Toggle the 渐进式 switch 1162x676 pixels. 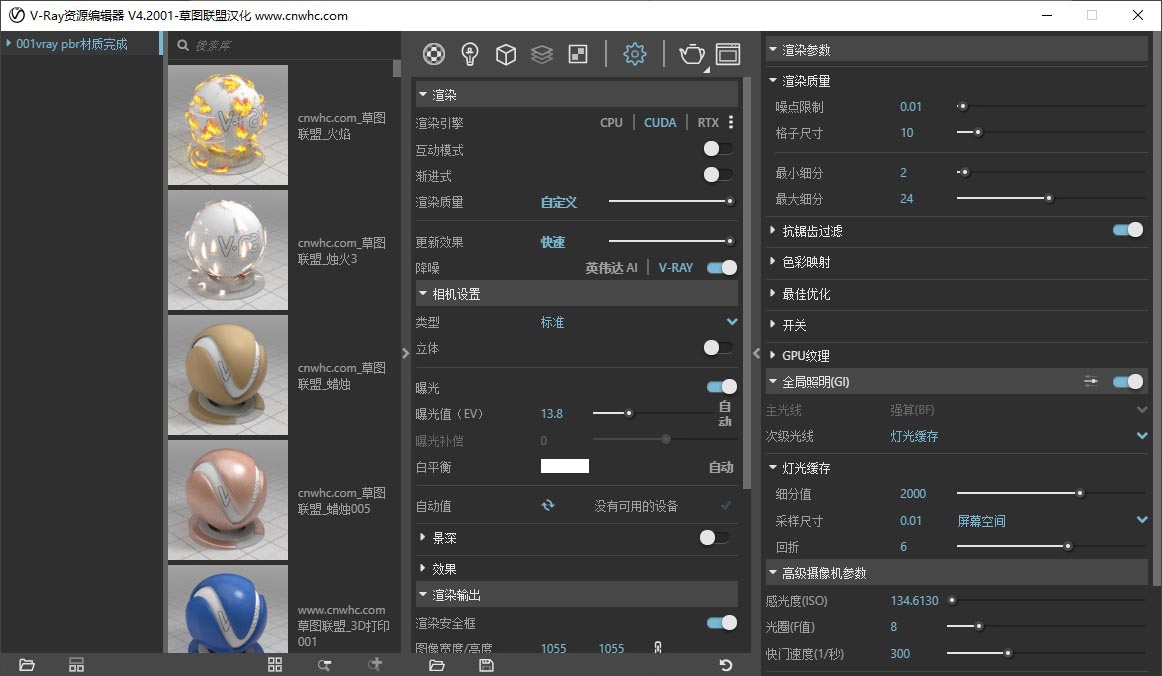[716, 175]
